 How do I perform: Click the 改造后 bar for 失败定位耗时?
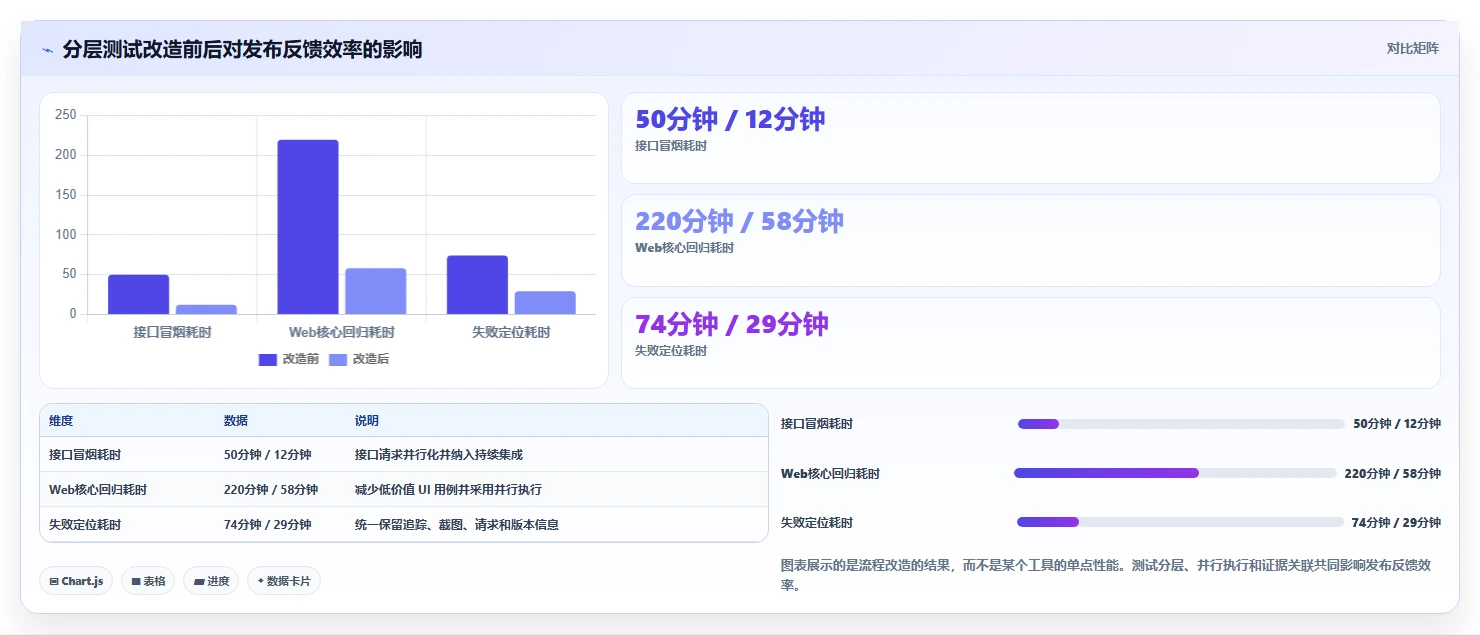tap(545, 303)
